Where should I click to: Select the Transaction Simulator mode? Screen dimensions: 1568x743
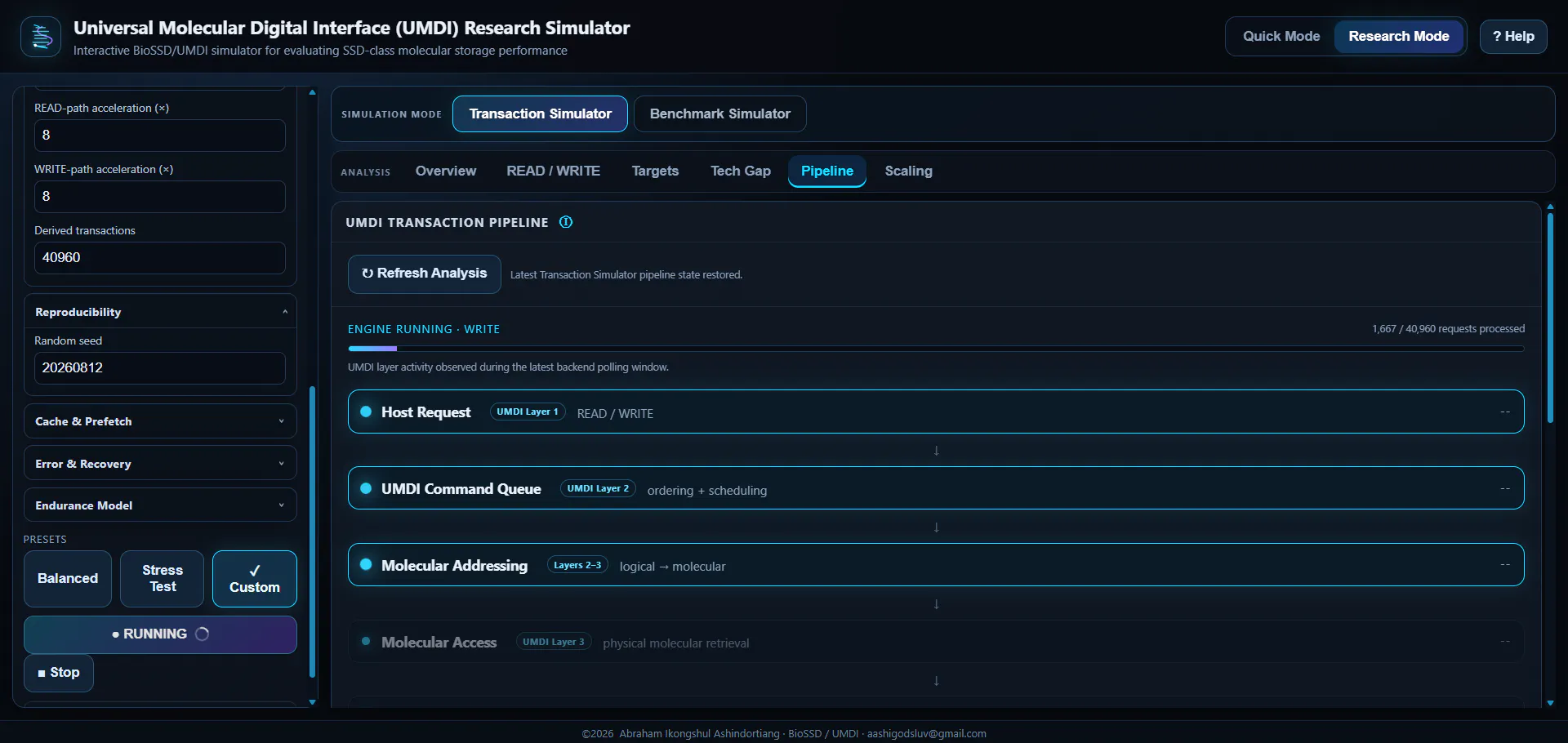click(x=540, y=113)
